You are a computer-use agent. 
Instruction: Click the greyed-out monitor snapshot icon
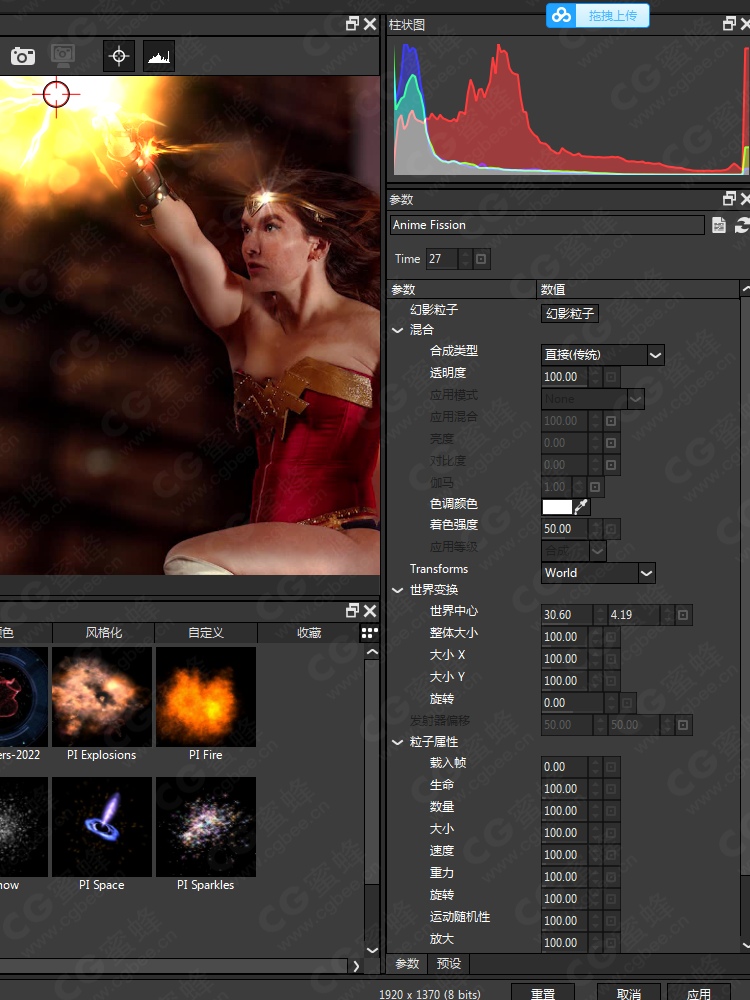coord(62,55)
